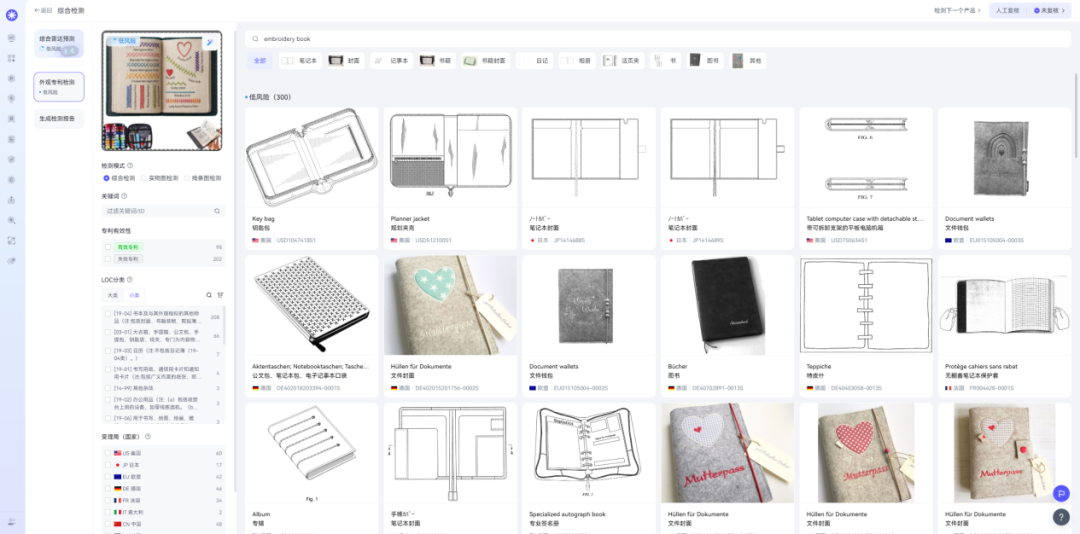1080x534 pixels.
Task: Click 生成检测报告 in the side panel
Action: pyautogui.click(x=58, y=118)
